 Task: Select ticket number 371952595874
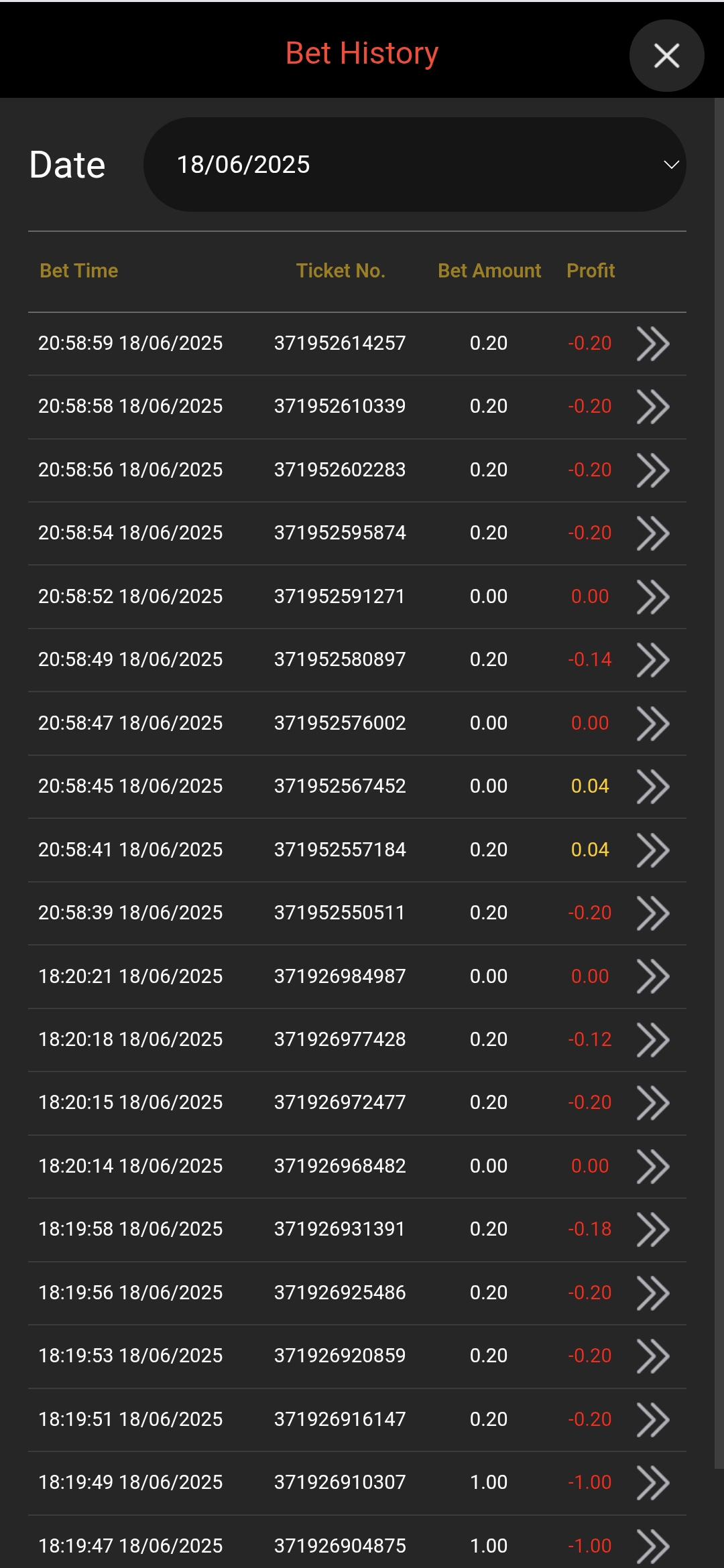340,533
